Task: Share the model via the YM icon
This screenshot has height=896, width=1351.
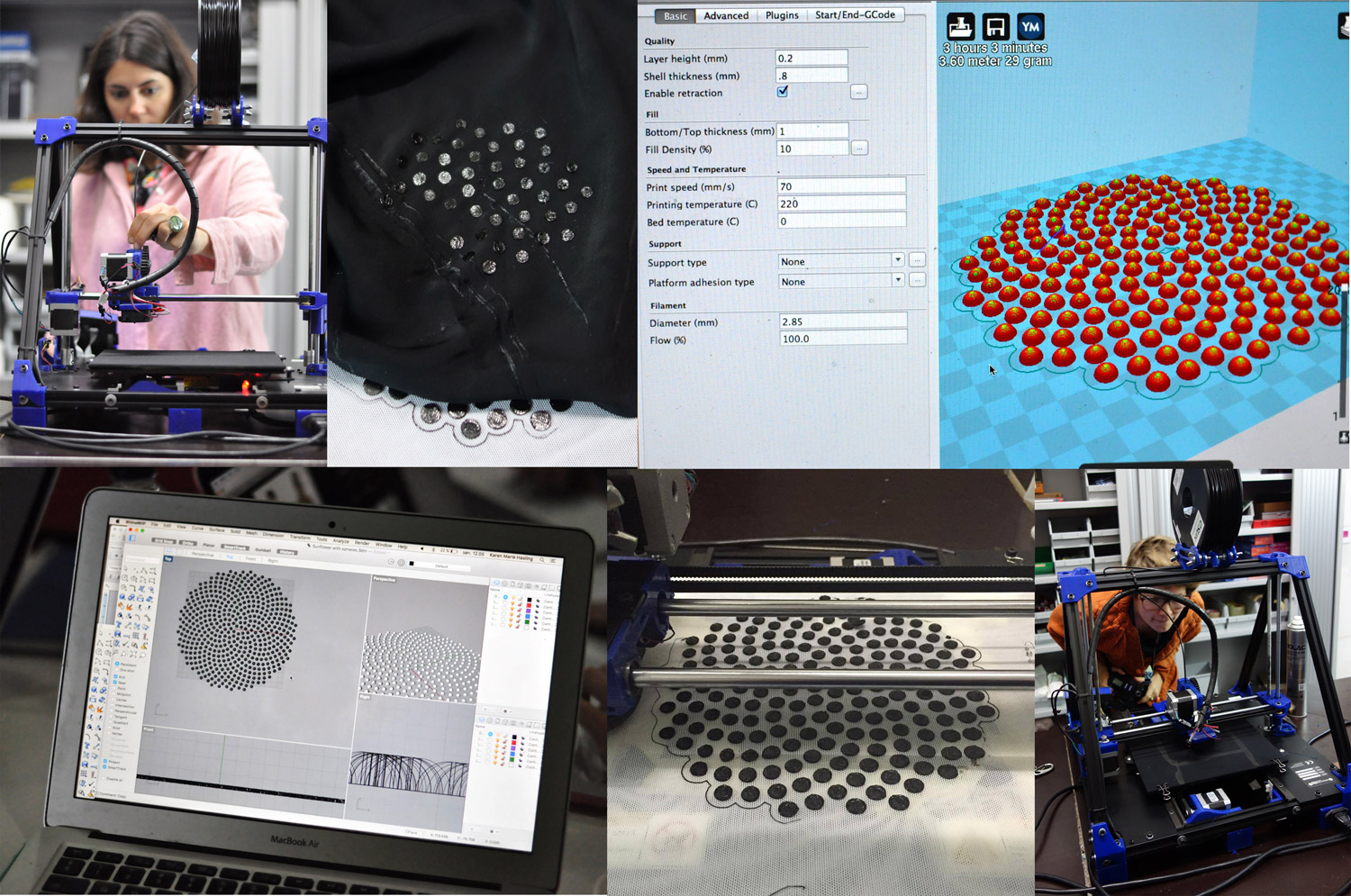Action: pyautogui.click(x=1030, y=26)
